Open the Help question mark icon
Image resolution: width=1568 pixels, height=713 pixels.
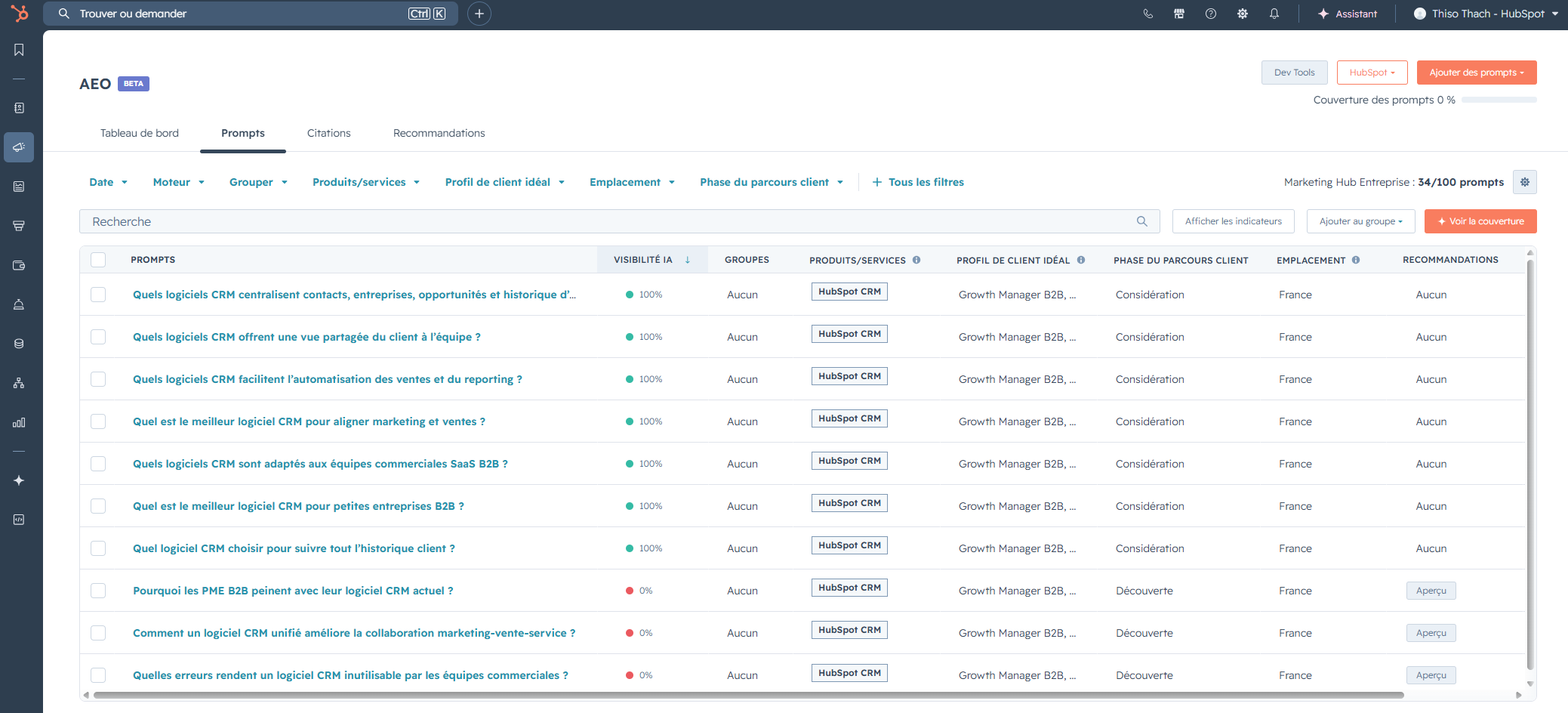pyautogui.click(x=1211, y=14)
